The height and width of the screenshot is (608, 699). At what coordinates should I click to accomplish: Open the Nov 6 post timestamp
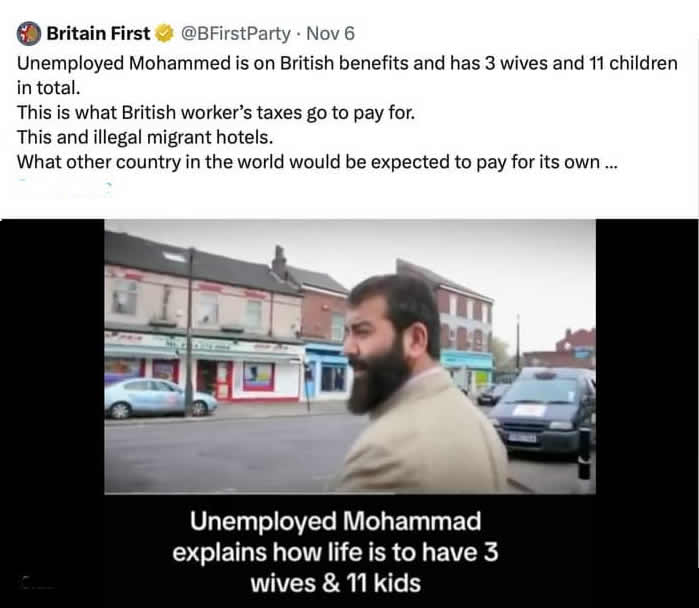[330, 33]
